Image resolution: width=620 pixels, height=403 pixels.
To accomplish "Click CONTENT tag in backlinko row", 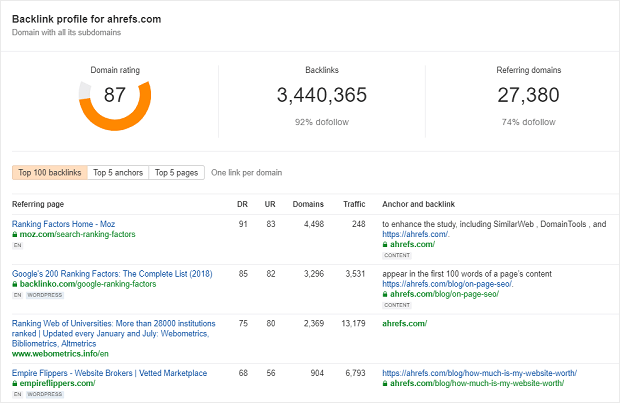I will click(397, 305).
